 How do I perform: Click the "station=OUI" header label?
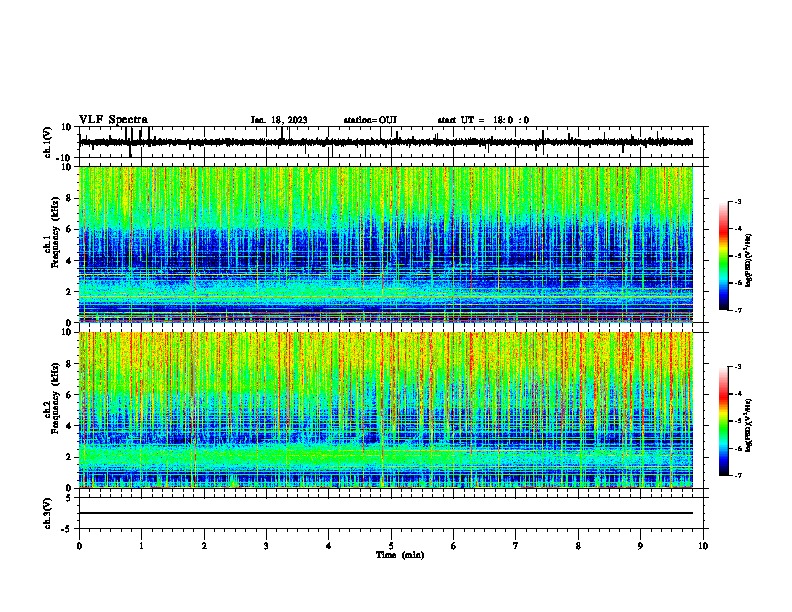tap(370, 120)
